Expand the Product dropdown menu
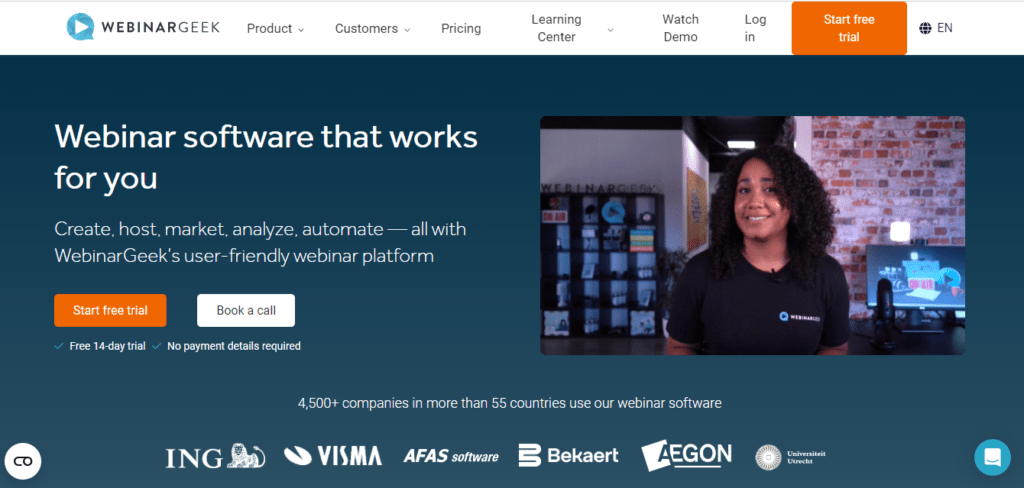 click(276, 29)
